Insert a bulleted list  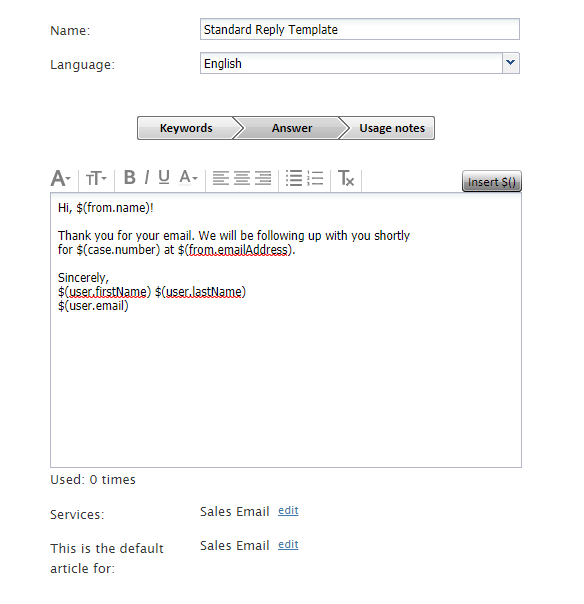coord(294,178)
